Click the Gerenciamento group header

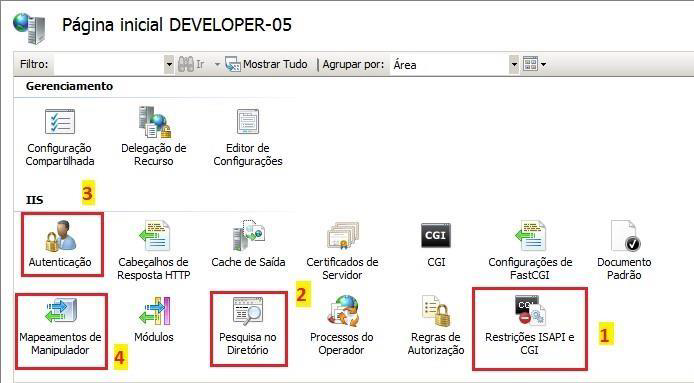[x=69, y=86]
